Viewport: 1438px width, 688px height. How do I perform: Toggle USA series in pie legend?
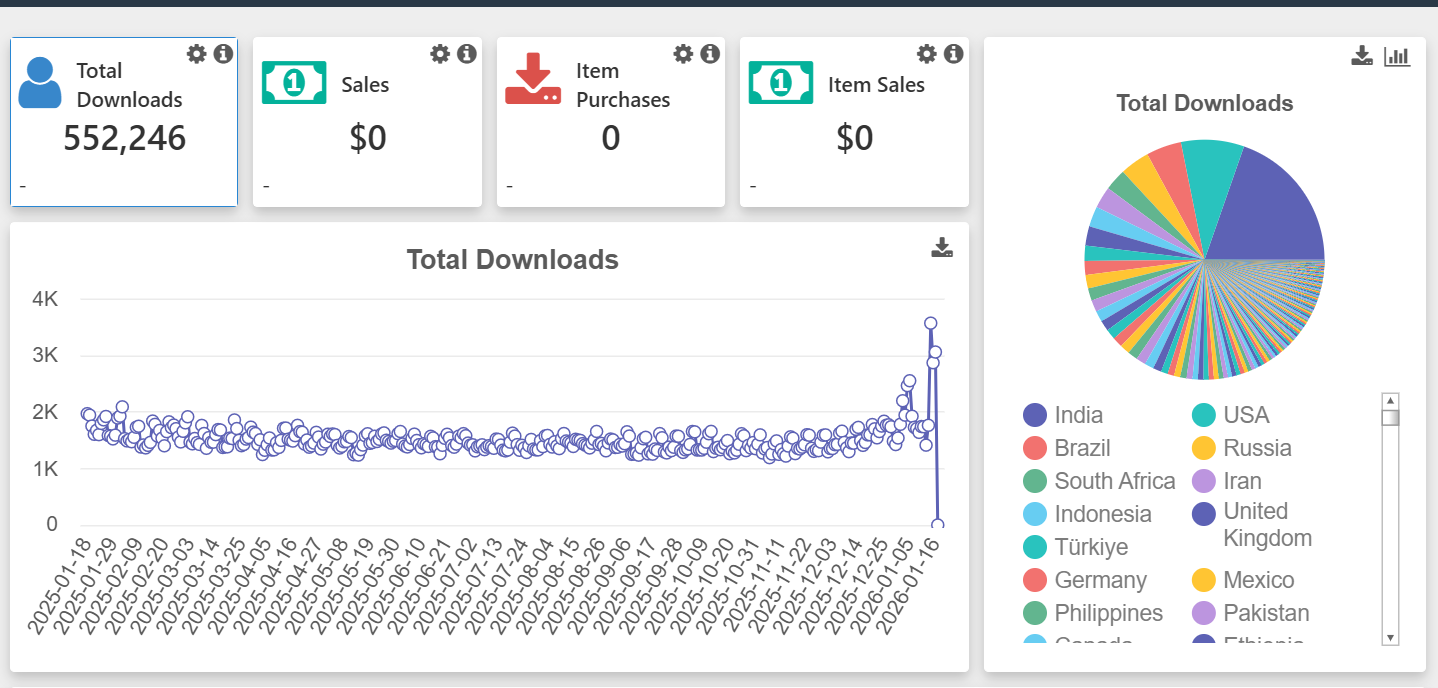click(x=1246, y=415)
